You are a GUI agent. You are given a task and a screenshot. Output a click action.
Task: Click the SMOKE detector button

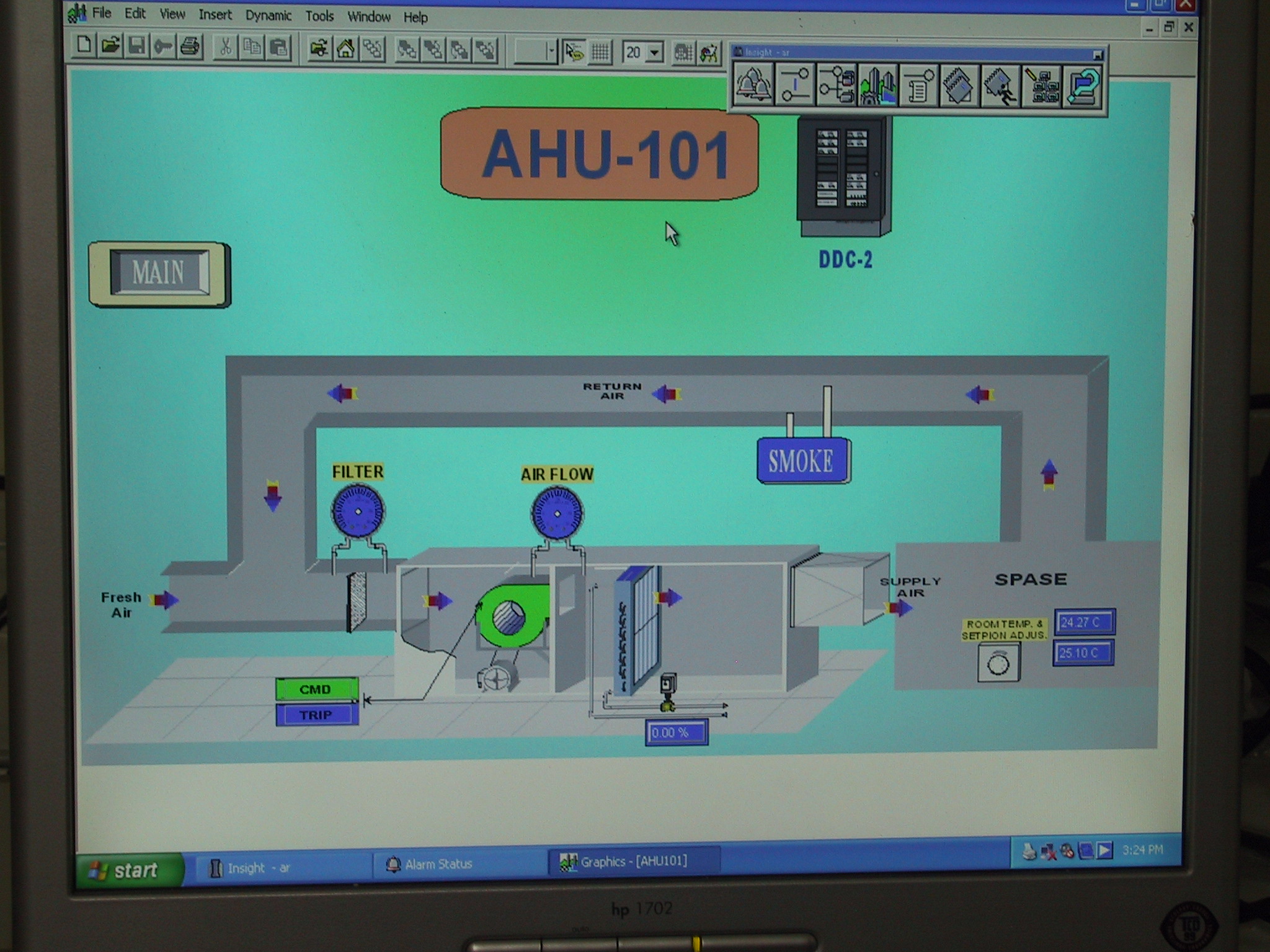tap(803, 461)
